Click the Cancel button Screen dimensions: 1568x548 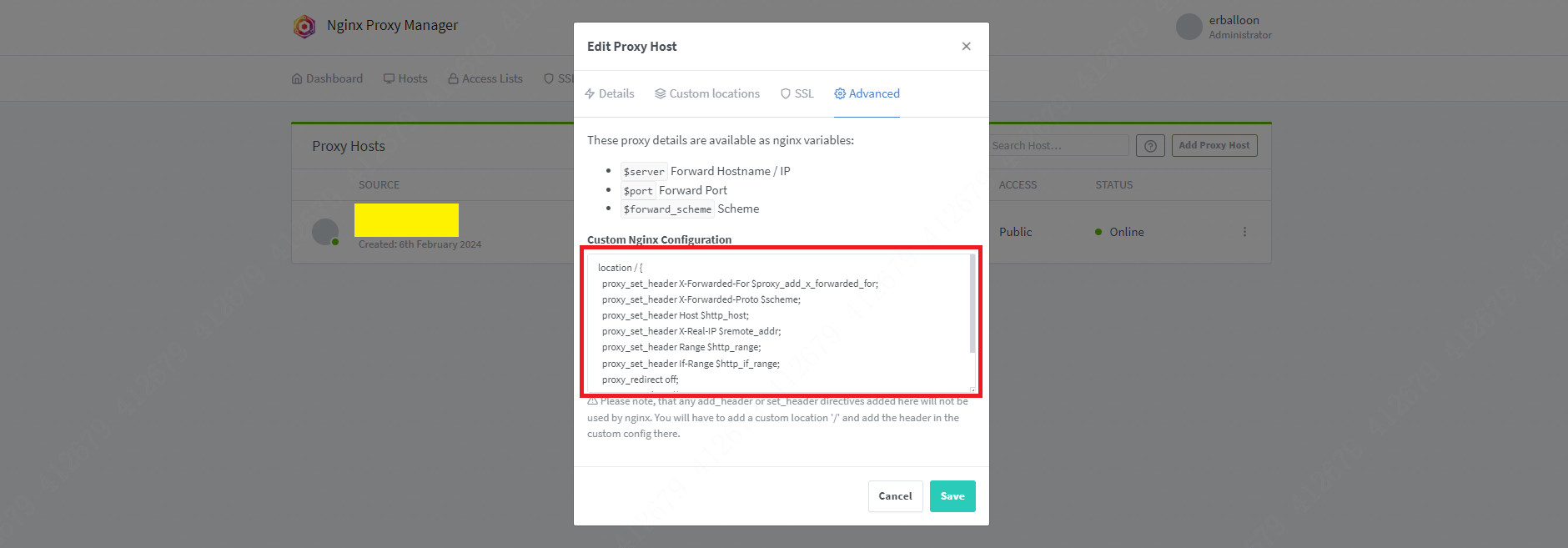pyautogui.click(x=895, y=496)
